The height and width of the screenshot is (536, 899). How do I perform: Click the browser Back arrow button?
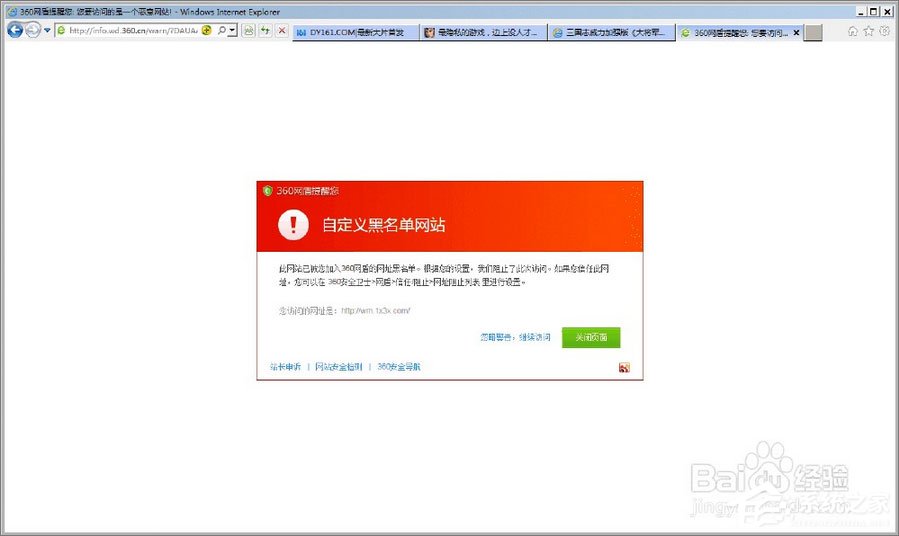(x=15, y=30)
